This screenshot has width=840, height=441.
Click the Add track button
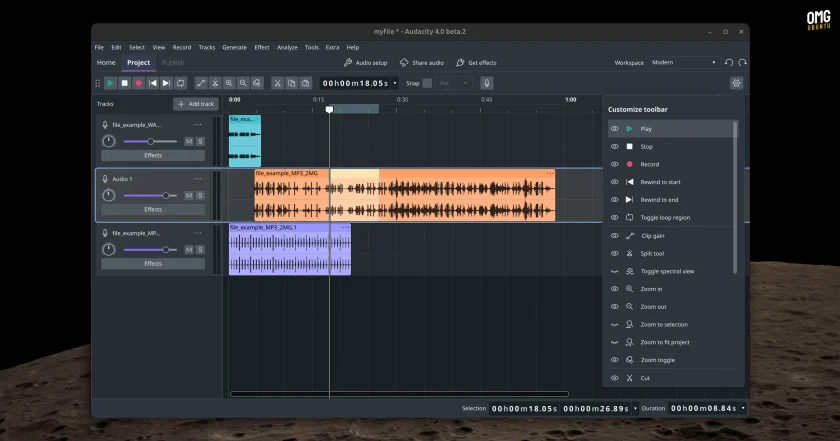196,104
